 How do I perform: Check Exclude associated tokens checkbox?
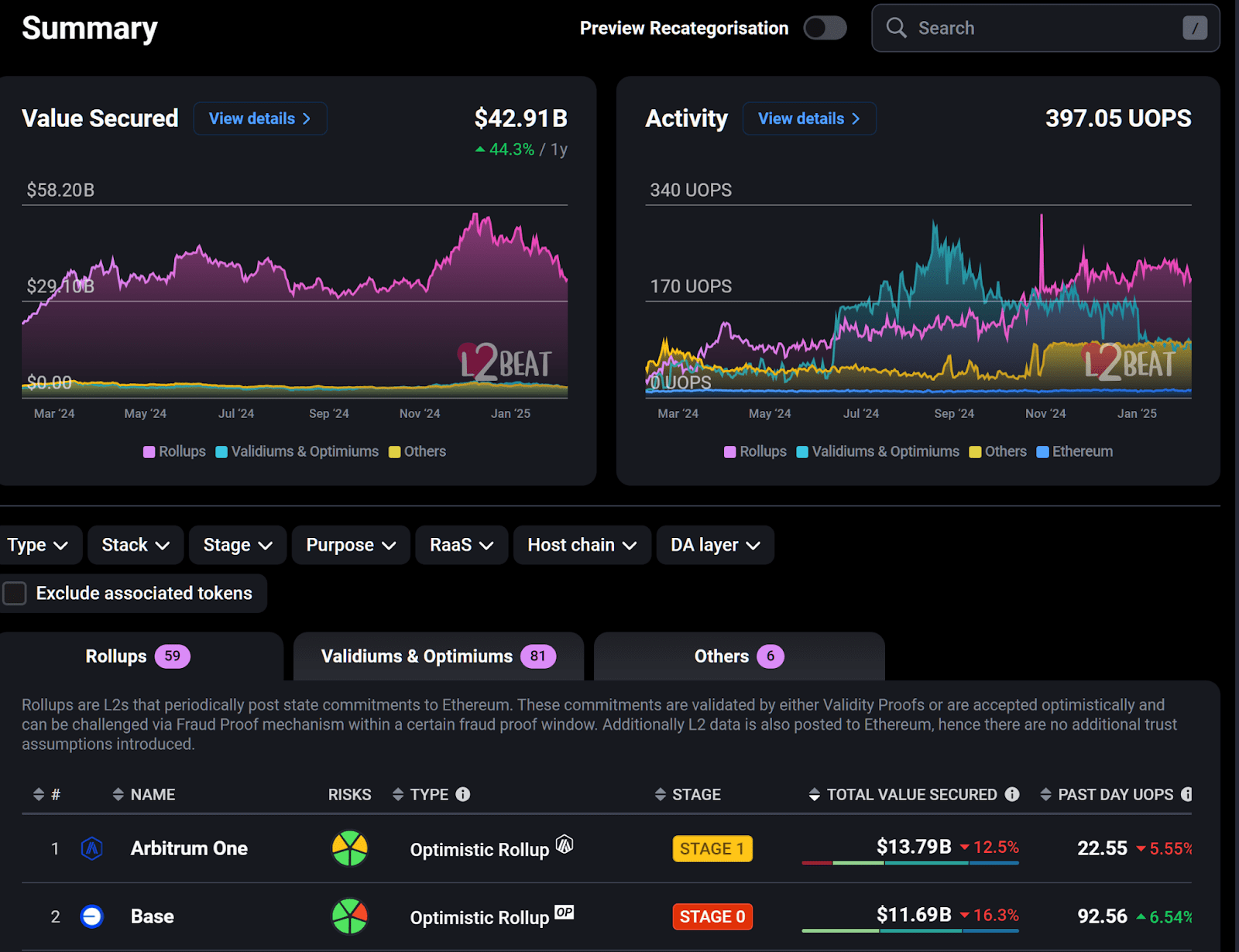[15, 594]
